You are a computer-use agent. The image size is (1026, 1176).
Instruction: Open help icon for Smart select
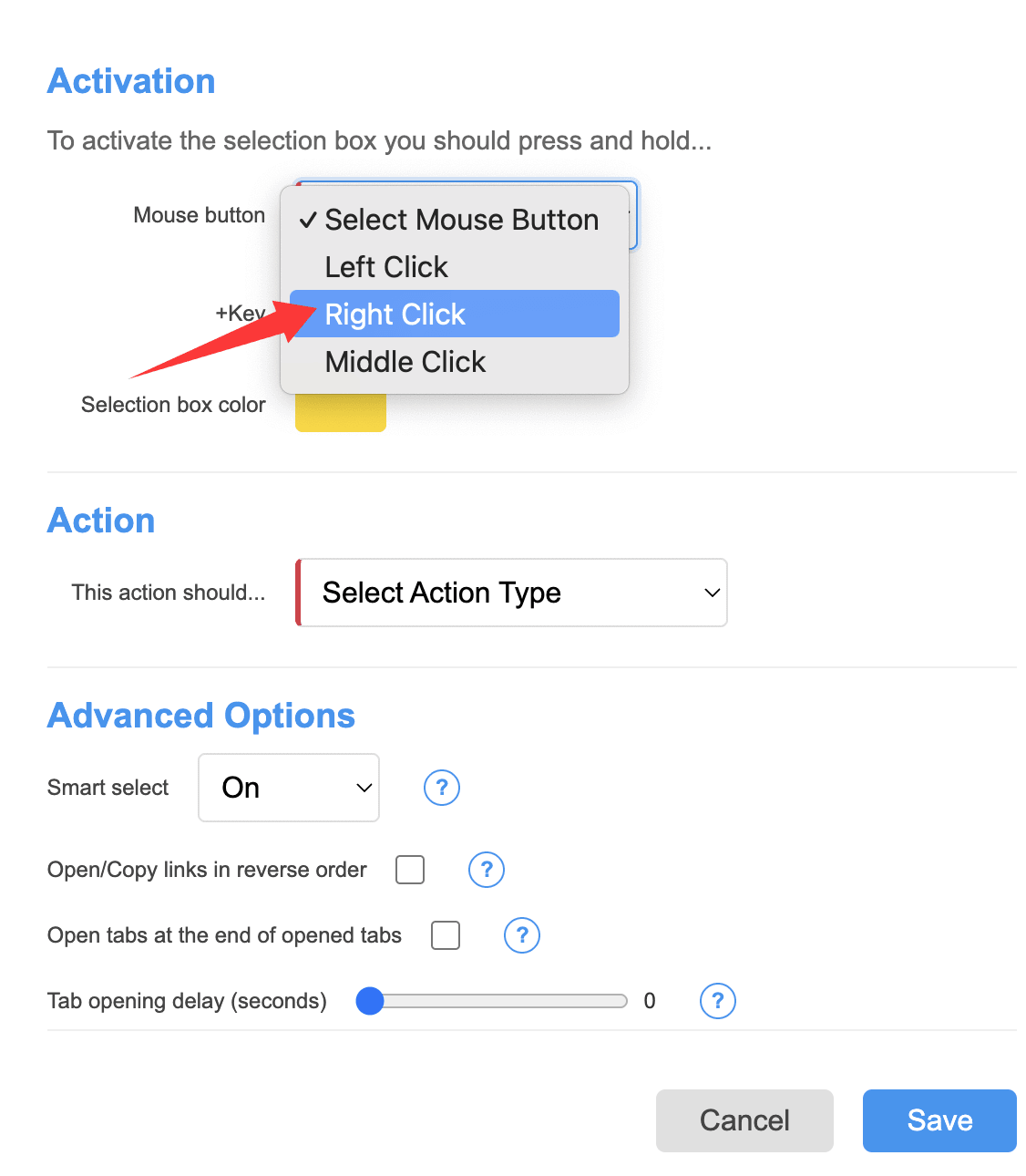(442, 788)
